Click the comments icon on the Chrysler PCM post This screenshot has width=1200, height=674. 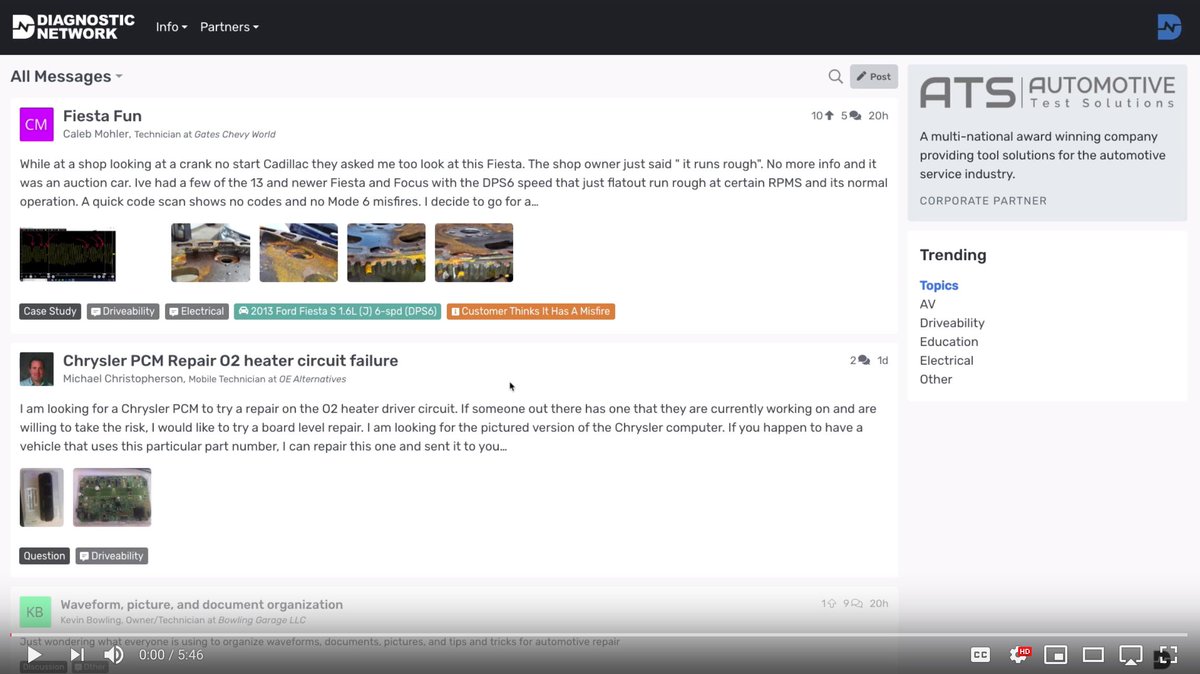[x=864, y=361]
